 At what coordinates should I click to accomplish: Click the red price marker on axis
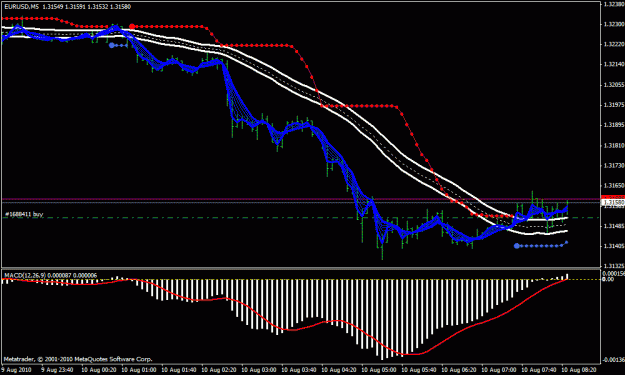pos(613,197)
